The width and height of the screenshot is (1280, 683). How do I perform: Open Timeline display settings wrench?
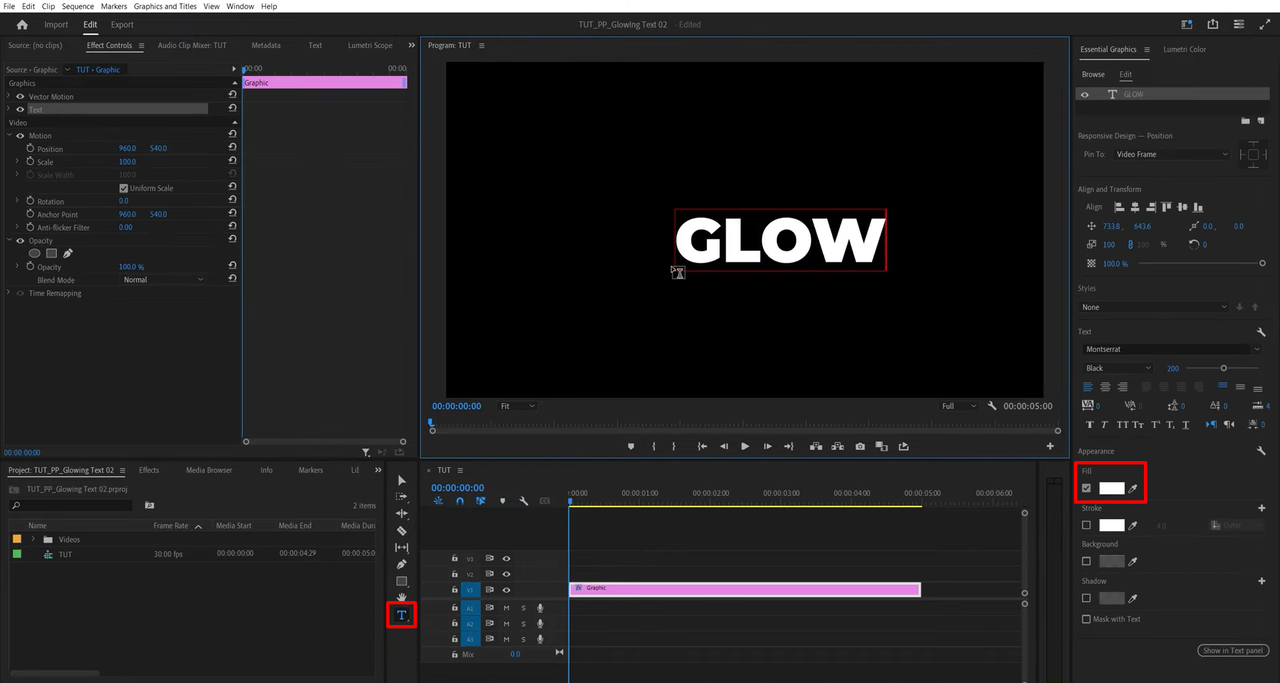tap(523, 501)
